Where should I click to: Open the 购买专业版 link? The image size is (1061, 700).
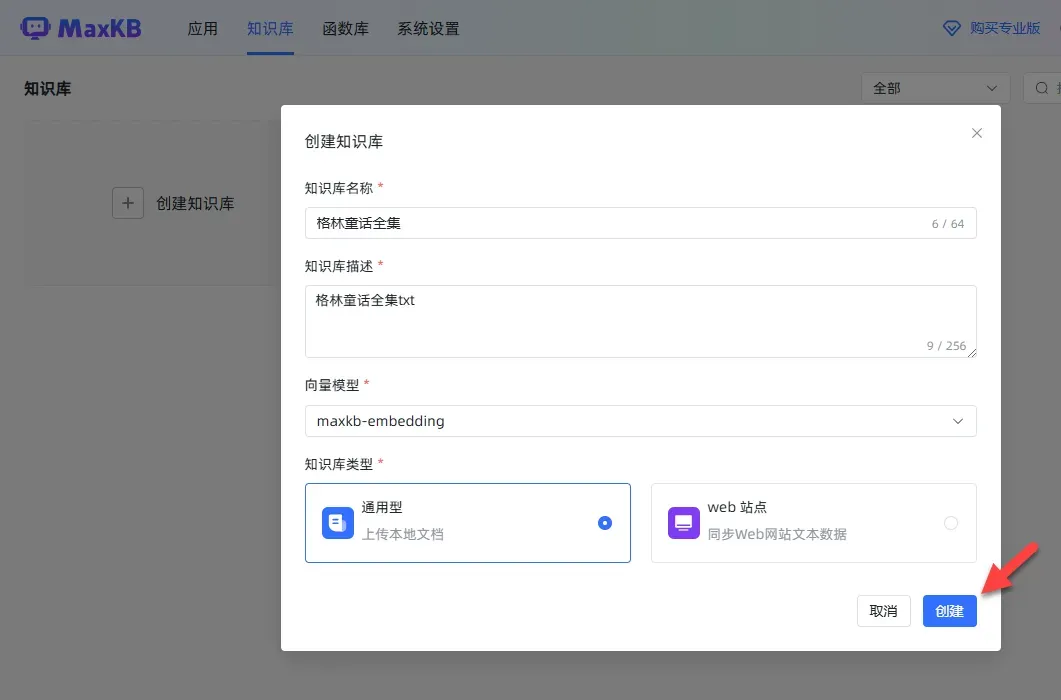click(1005, 28)
